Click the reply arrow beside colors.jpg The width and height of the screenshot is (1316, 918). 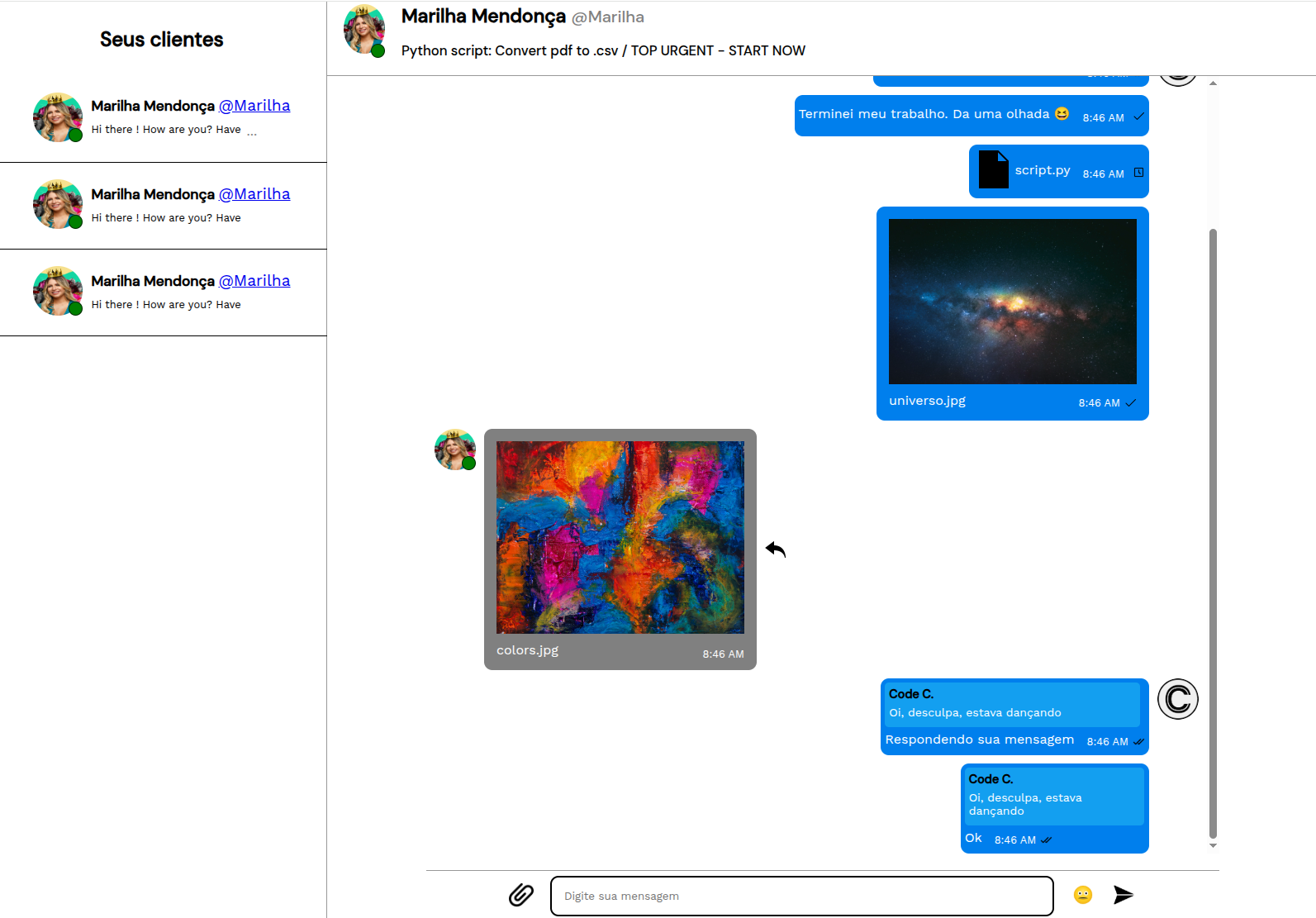[x=775, y=549]
